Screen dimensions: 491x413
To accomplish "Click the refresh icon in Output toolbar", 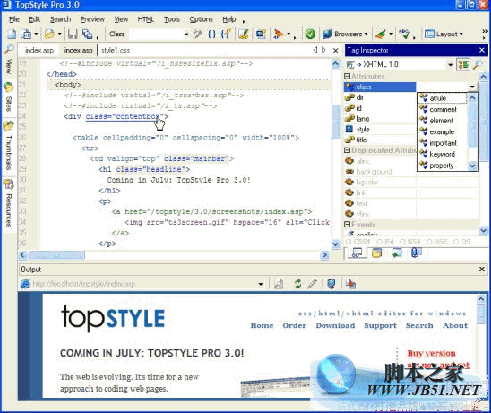I will pos(298,284).
